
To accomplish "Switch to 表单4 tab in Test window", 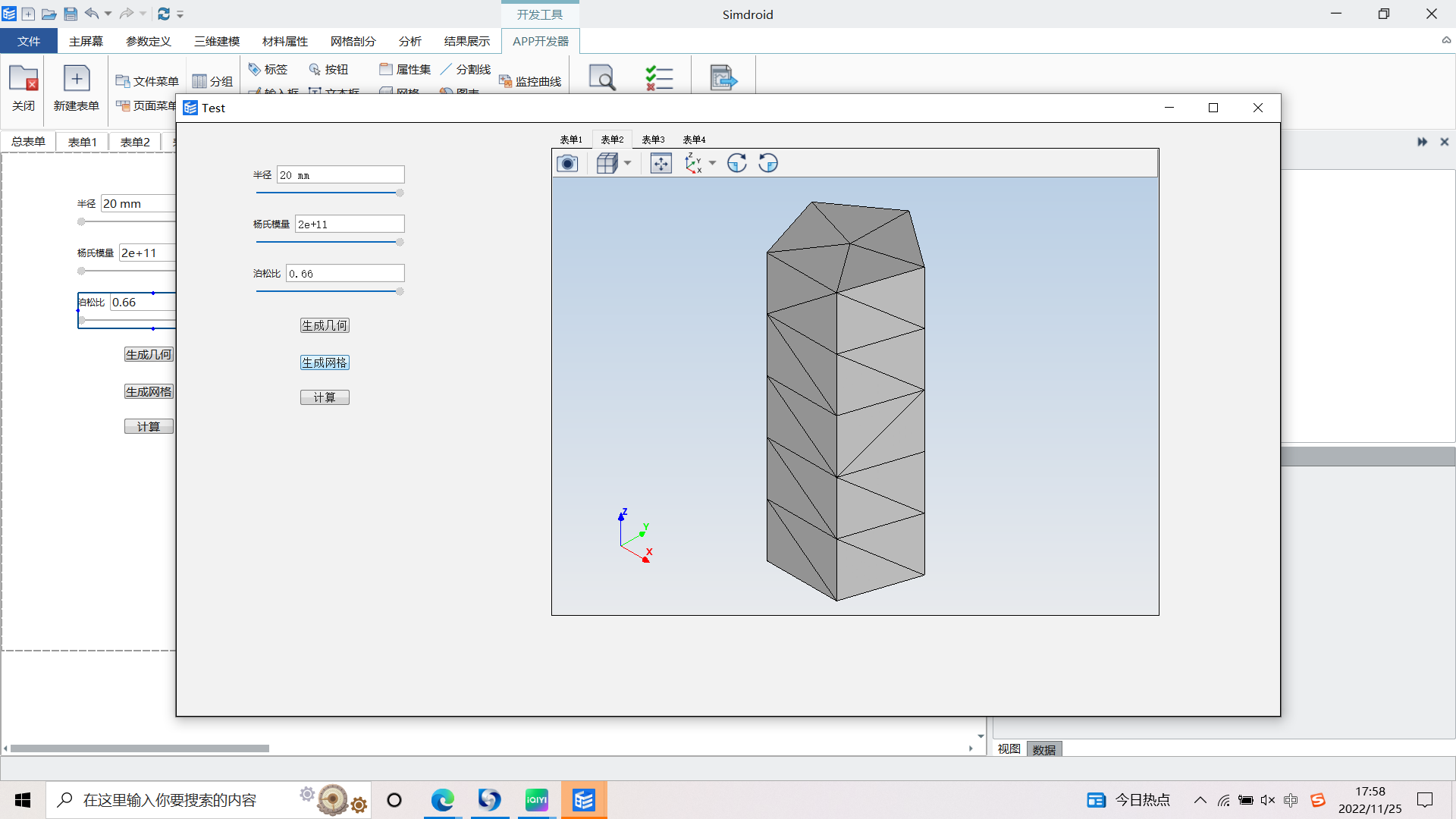I will [694, 140].
